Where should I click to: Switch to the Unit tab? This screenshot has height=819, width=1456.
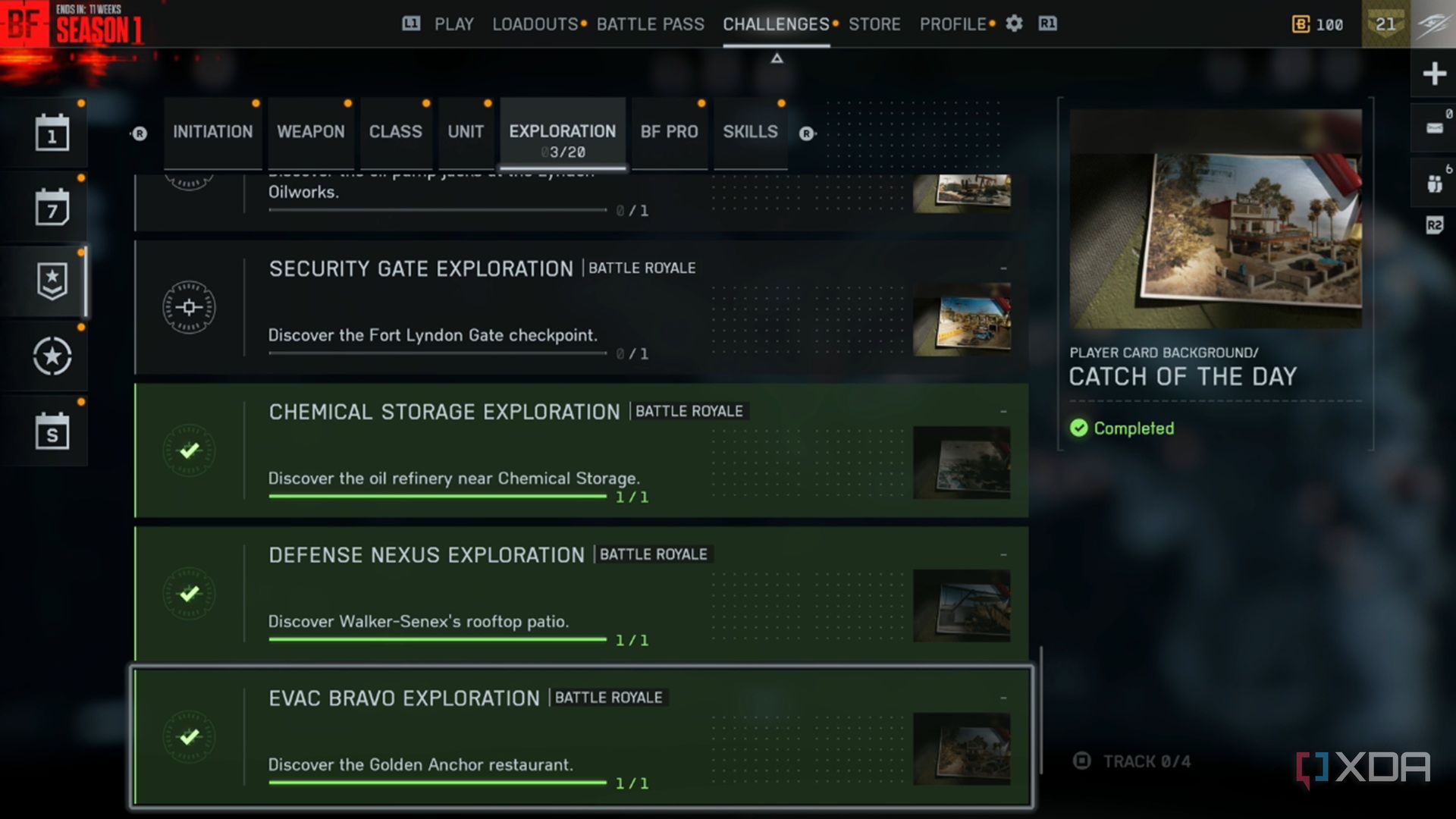pos(466,132)
